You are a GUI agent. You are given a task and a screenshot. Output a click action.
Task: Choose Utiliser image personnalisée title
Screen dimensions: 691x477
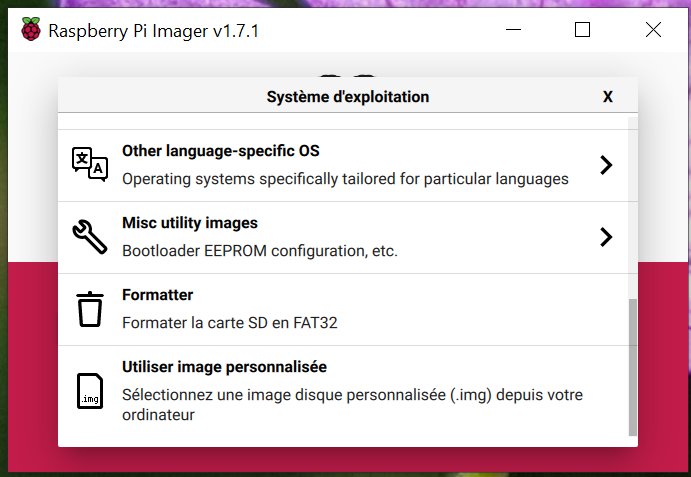click(x=224, y=367)
